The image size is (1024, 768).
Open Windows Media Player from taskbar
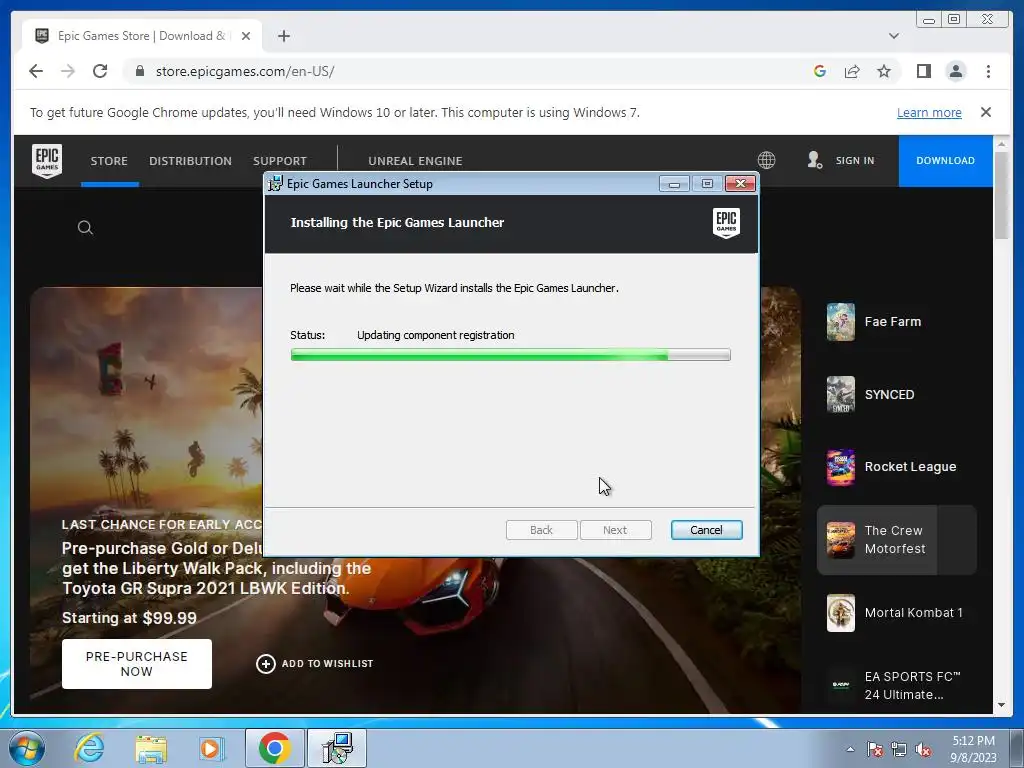tap(211, 748)
